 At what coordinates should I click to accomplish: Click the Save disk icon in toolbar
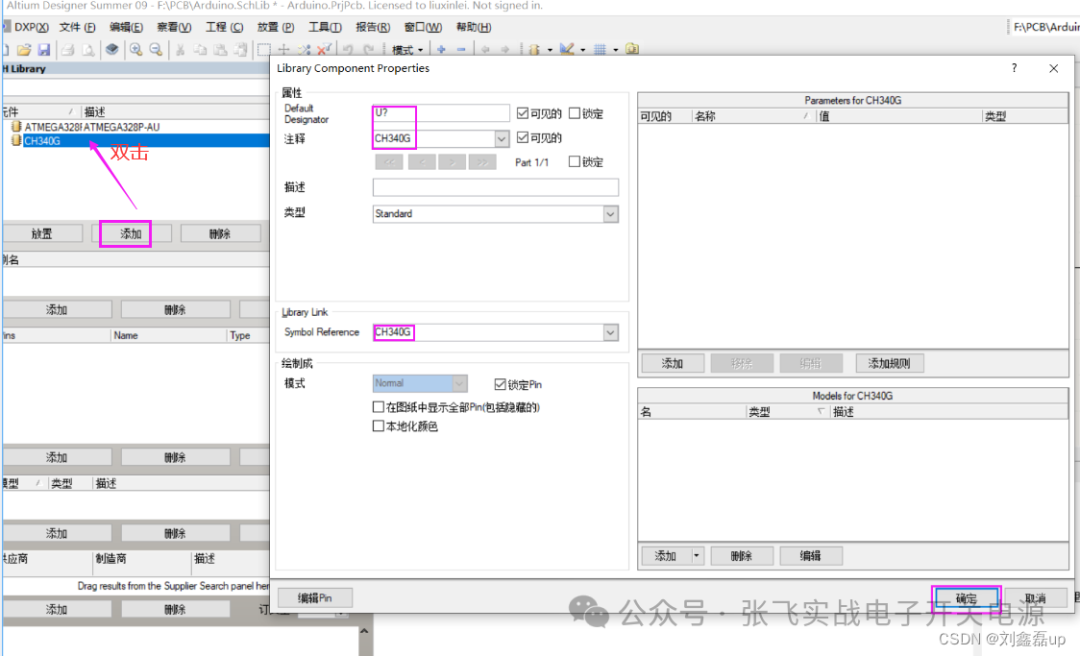44,49
